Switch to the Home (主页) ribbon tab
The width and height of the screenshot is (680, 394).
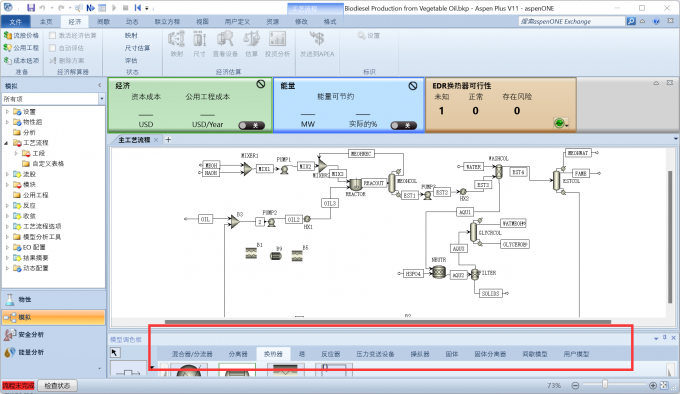pyautogui.click(x=46, y=21)
